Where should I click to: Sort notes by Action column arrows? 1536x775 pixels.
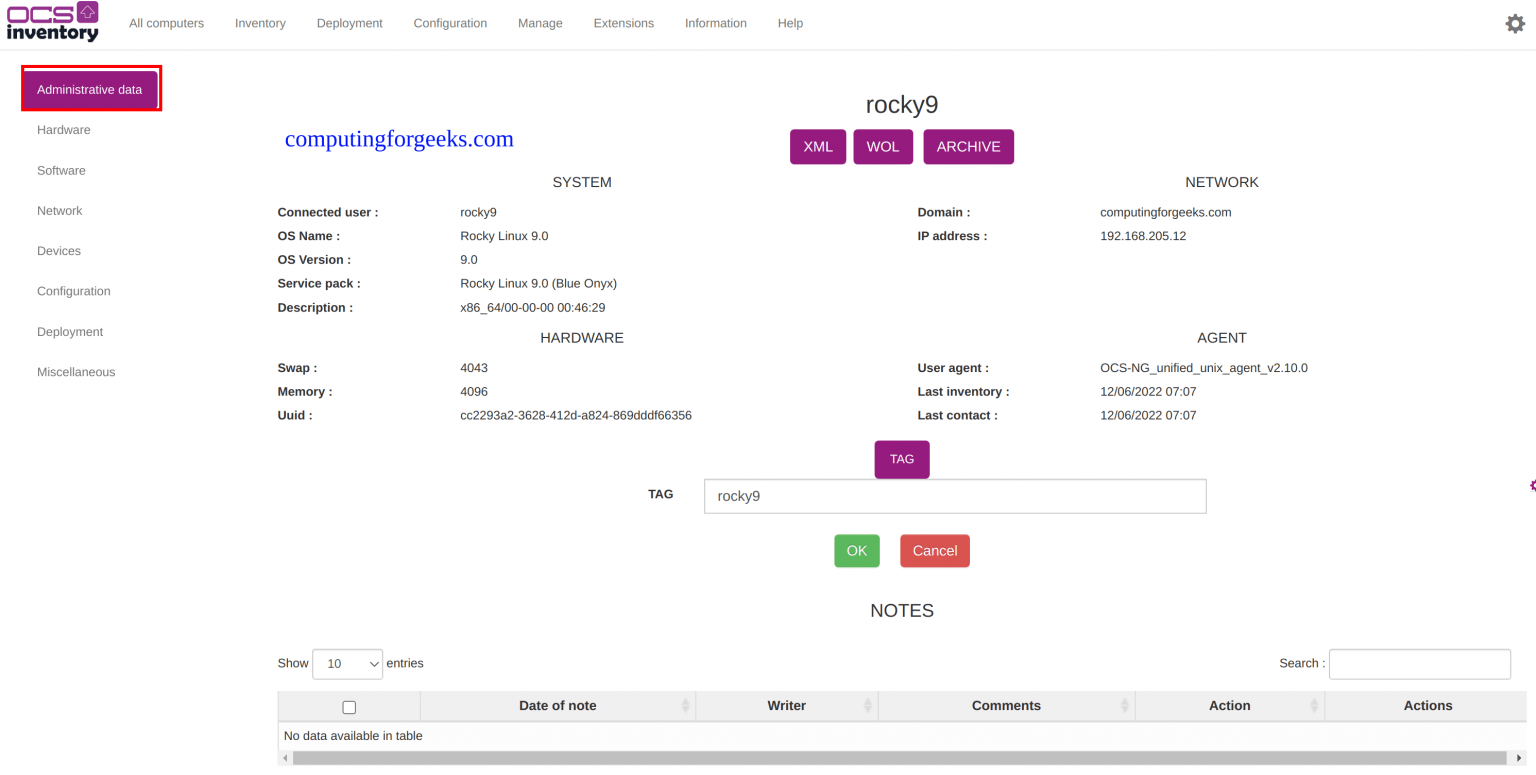[1314, 706]
